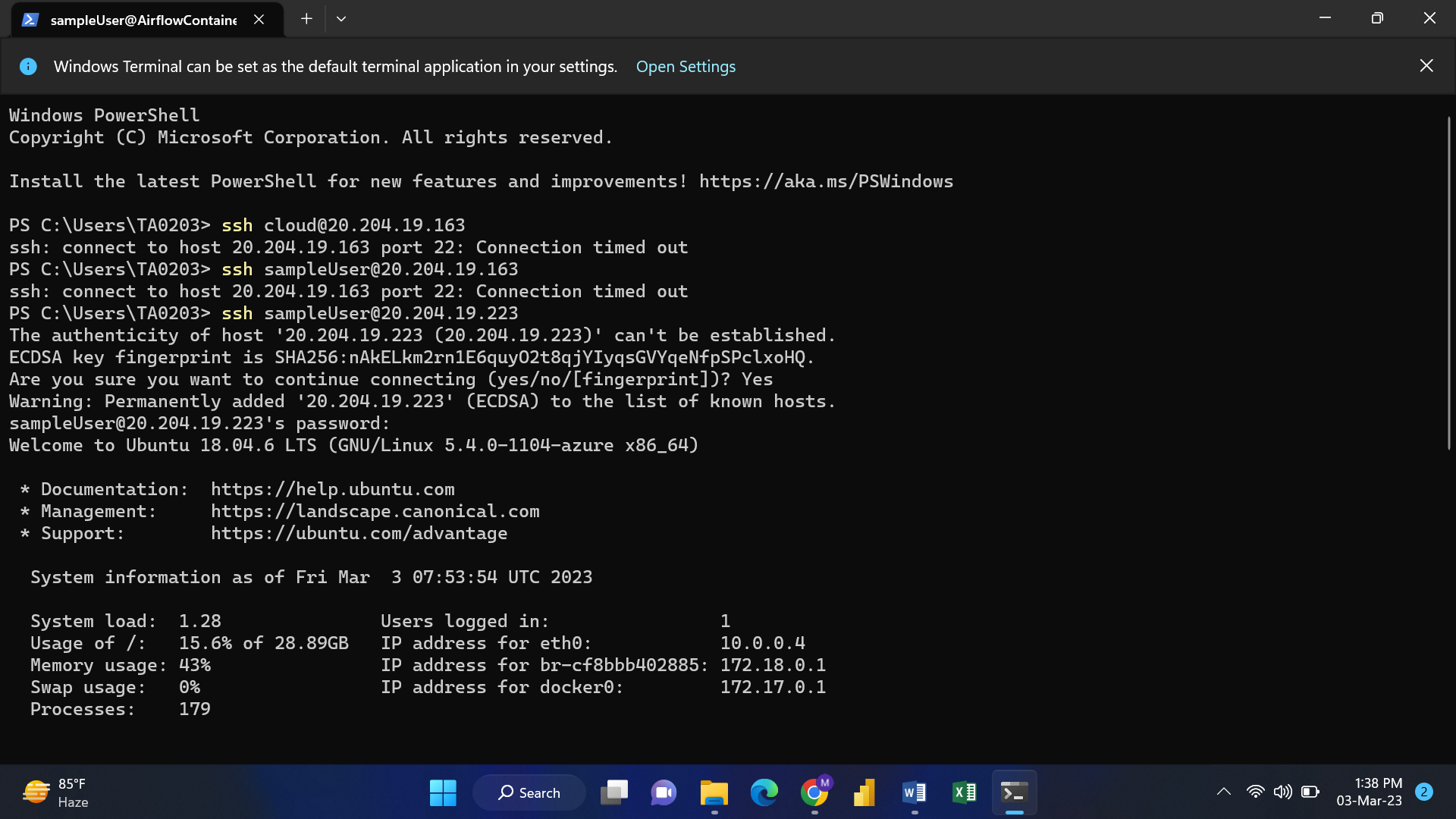Open the Windows Start menu
Image resolution: width=1456 pixels, height=819 pixels.
point(443,793)
